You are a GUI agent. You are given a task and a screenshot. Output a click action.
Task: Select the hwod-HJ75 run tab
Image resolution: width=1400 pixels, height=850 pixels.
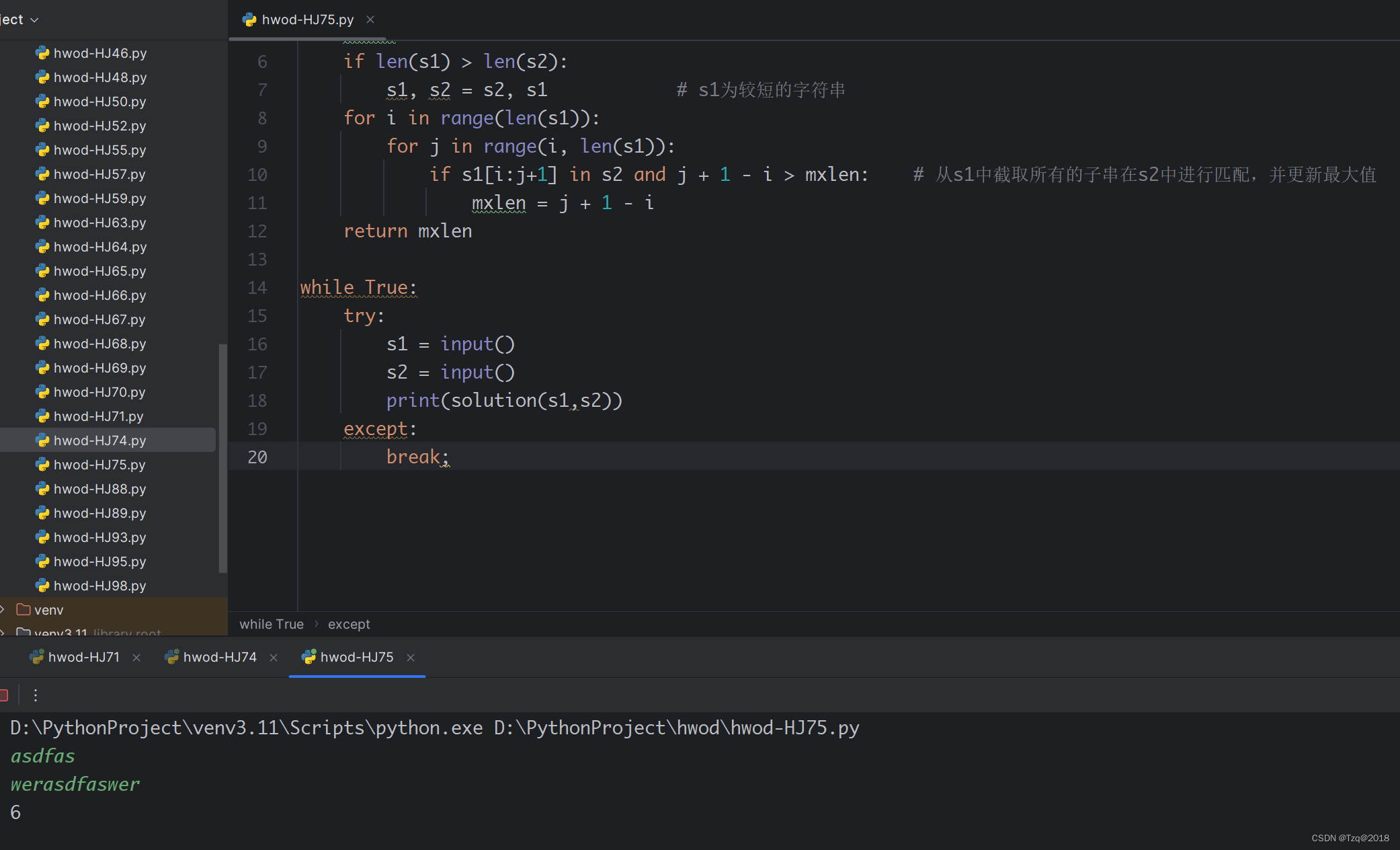click(357, 657)
